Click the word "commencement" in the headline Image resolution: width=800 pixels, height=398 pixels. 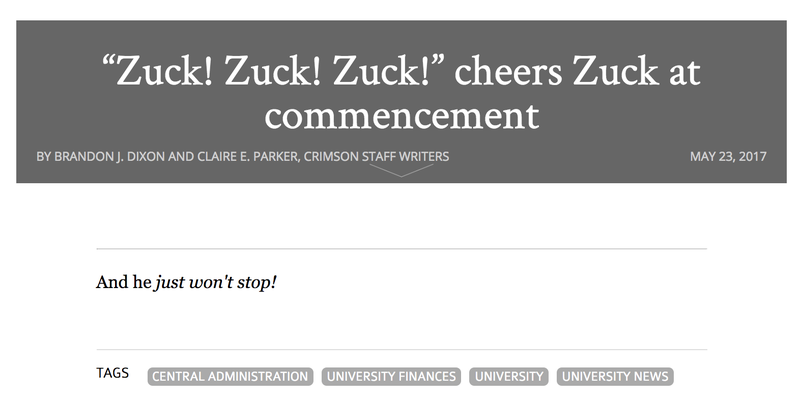tap(402, 116)
